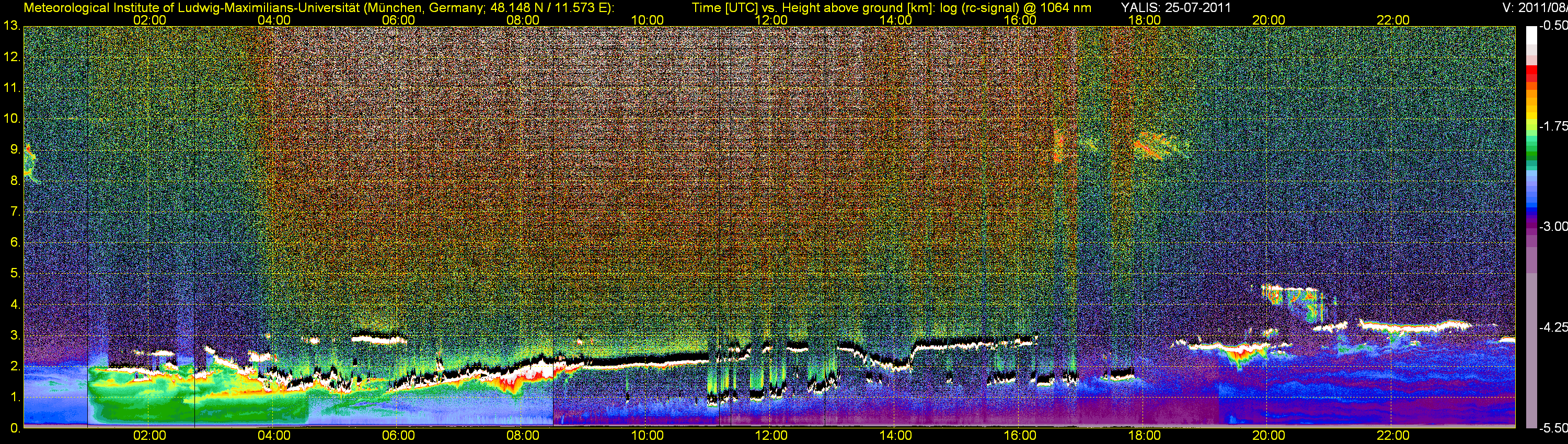Image resolution: width=1568 pixels, height=444 pixels.
Task: Click the 13 km height axis label
Action: click(11, 26)
